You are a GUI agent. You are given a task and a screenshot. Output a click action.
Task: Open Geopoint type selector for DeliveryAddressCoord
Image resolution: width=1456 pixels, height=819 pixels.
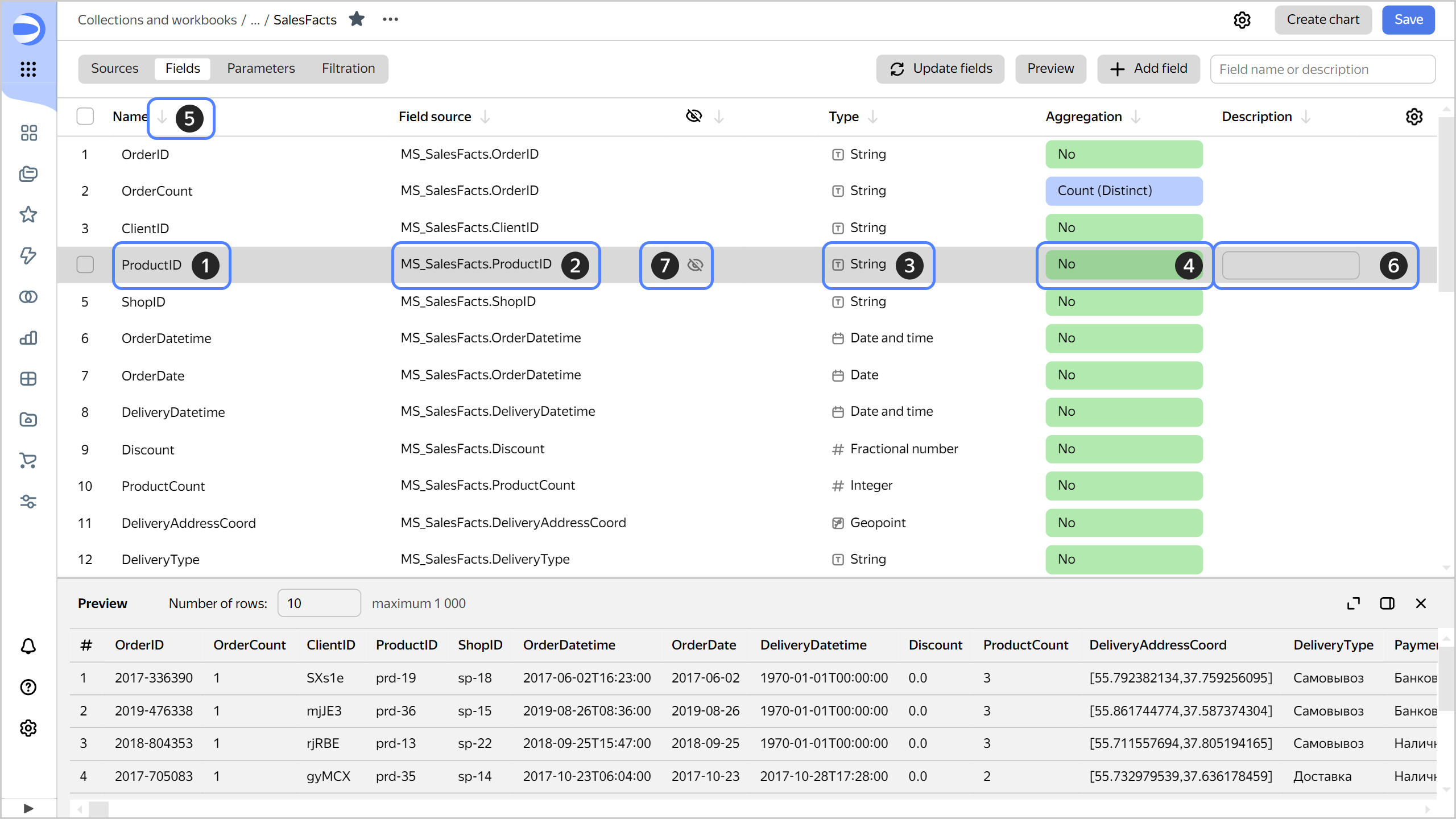click(x=868, y=523)
